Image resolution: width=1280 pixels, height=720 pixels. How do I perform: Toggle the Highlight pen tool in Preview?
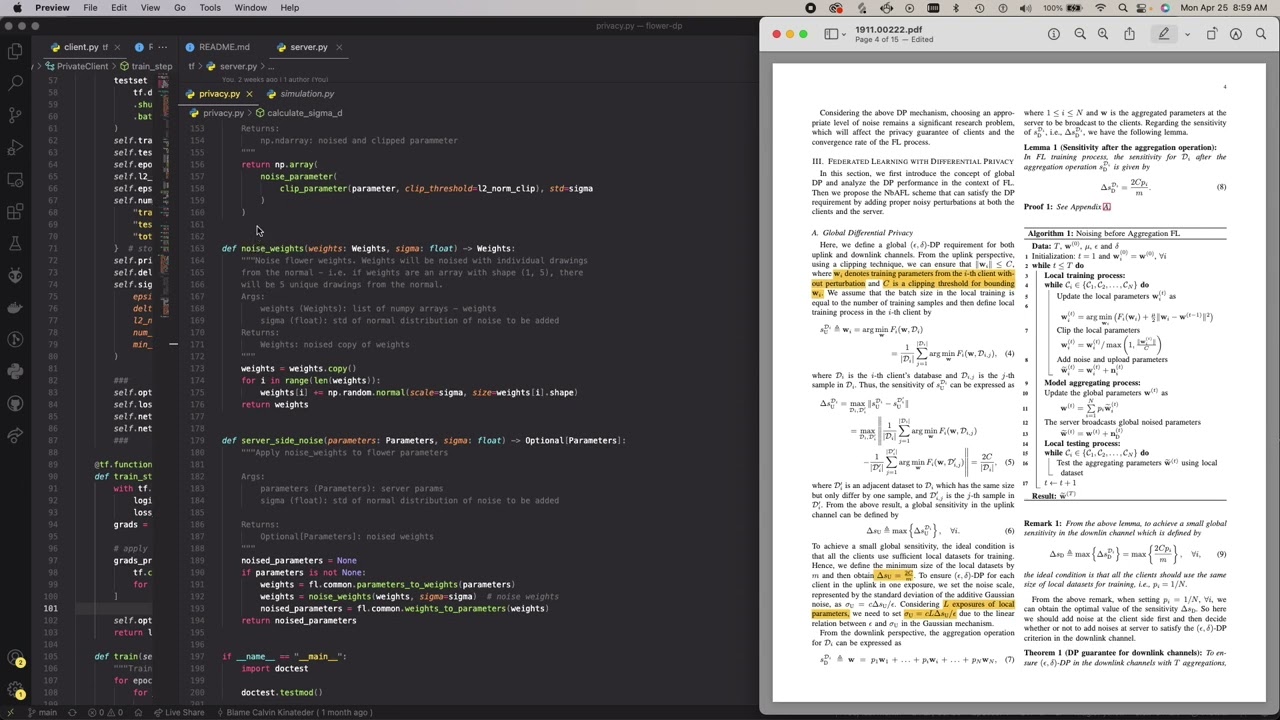point(1164,34)
